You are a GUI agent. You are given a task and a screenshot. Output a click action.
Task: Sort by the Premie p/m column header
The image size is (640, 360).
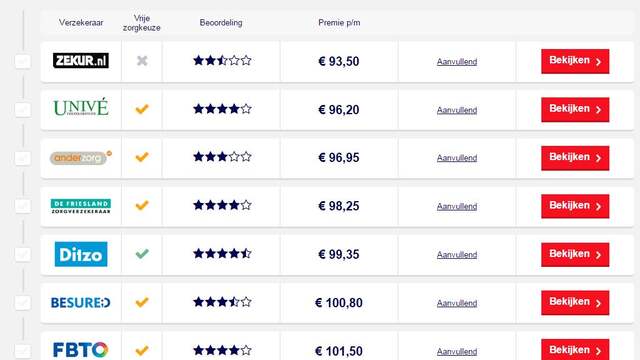(339, 23)
